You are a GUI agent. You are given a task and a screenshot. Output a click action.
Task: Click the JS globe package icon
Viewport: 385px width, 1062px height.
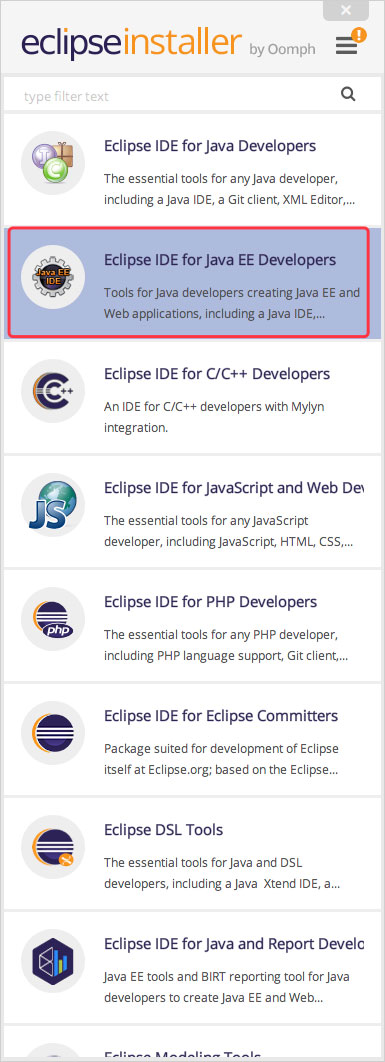[53, 505]
